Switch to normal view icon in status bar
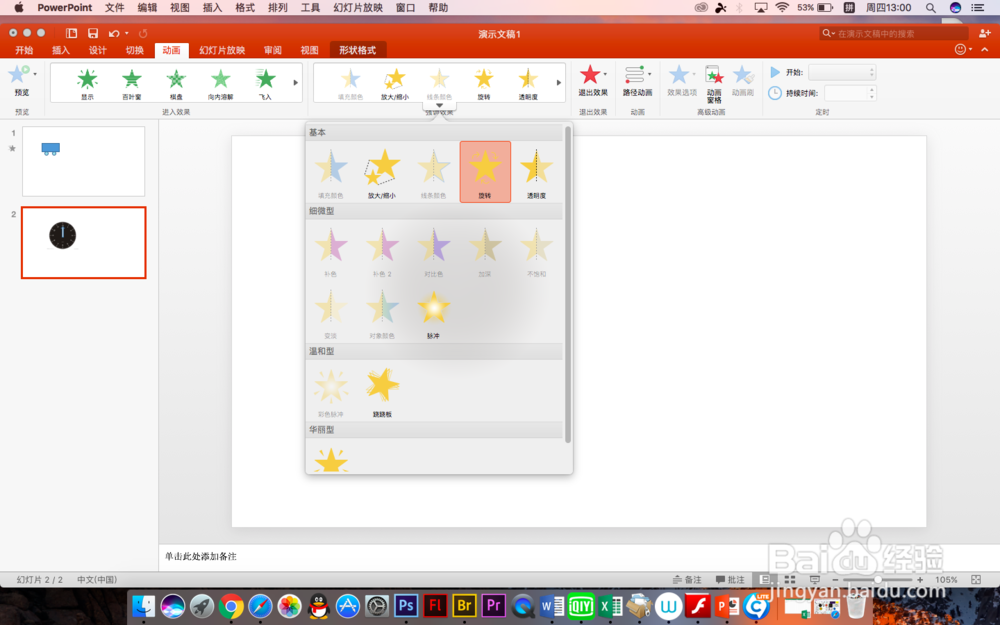Image resolution: width=1000 pixels, height=625 pixels. coord(765,580)
